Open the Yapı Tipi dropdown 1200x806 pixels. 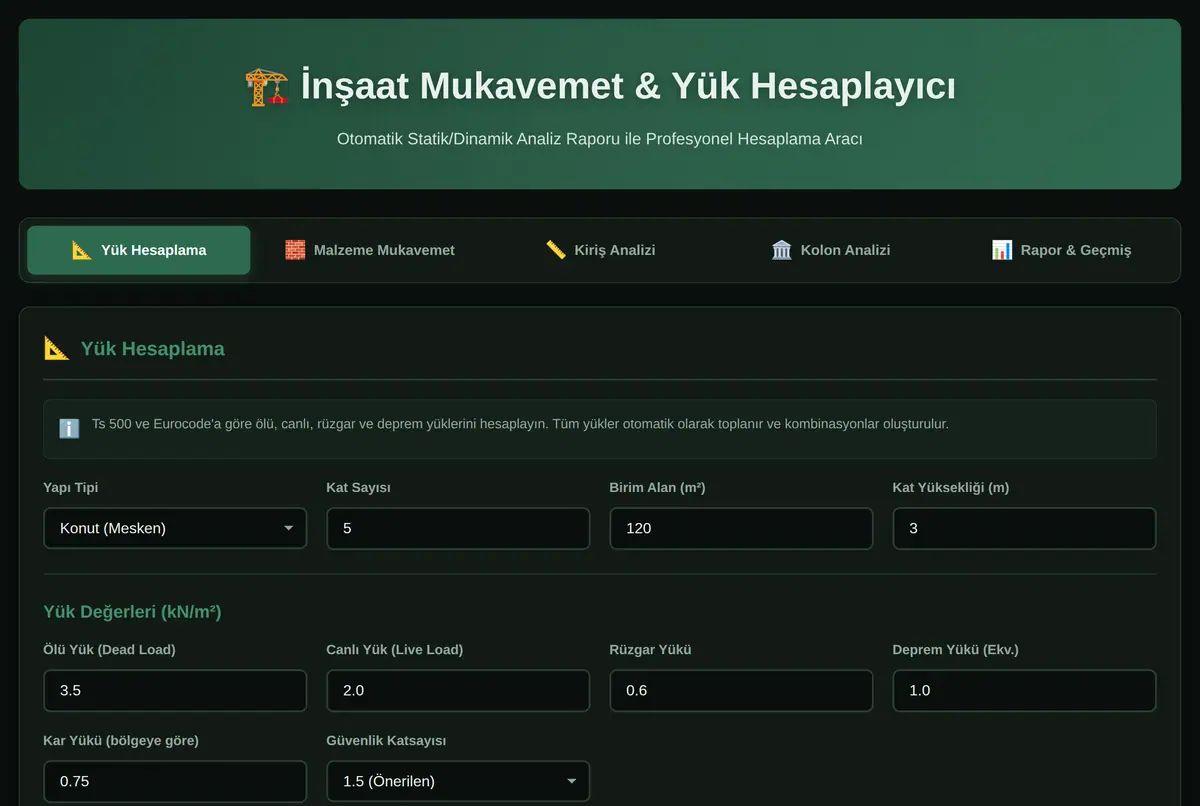[175, 528]
